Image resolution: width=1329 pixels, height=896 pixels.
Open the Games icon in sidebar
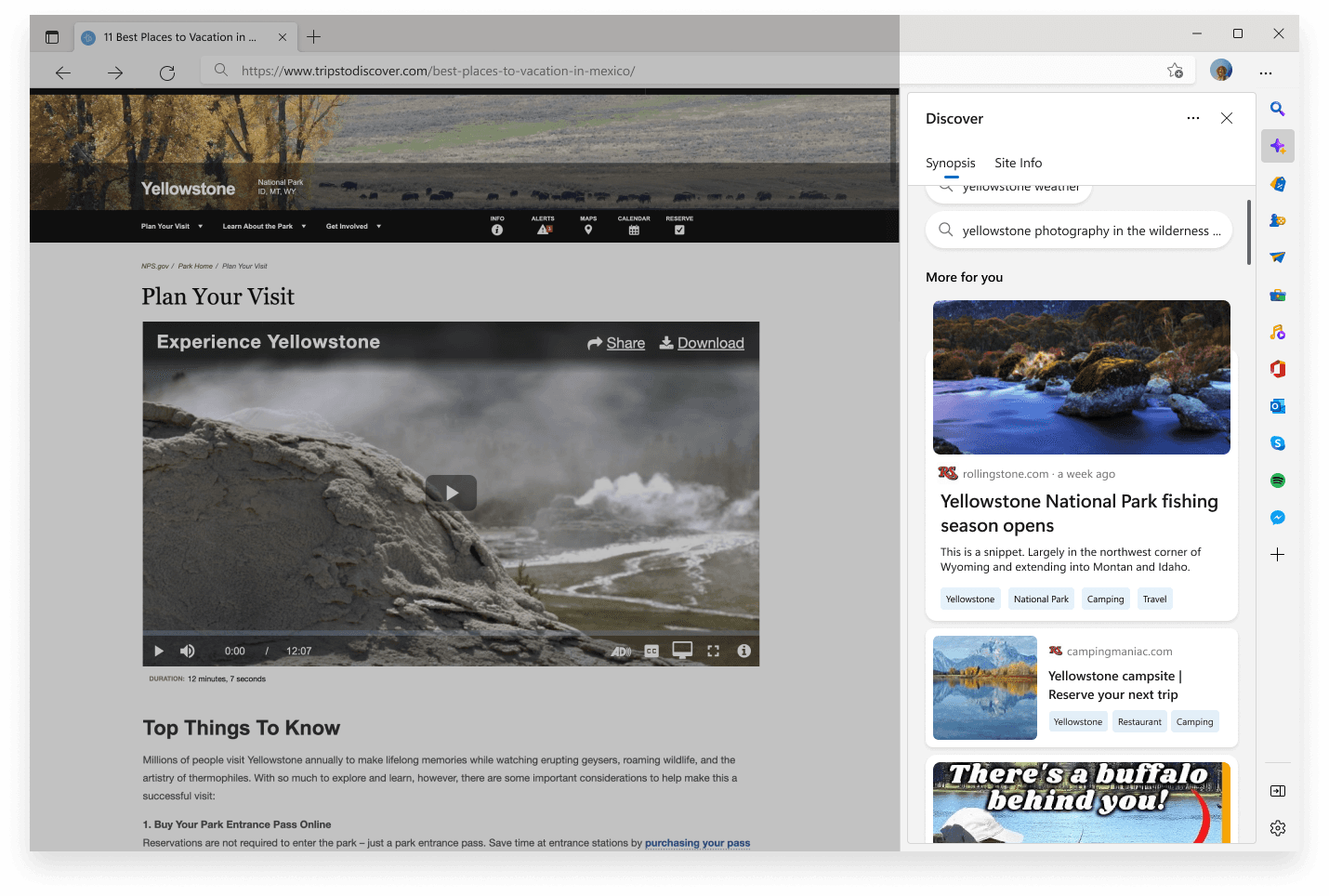[x=1278, y=220]
